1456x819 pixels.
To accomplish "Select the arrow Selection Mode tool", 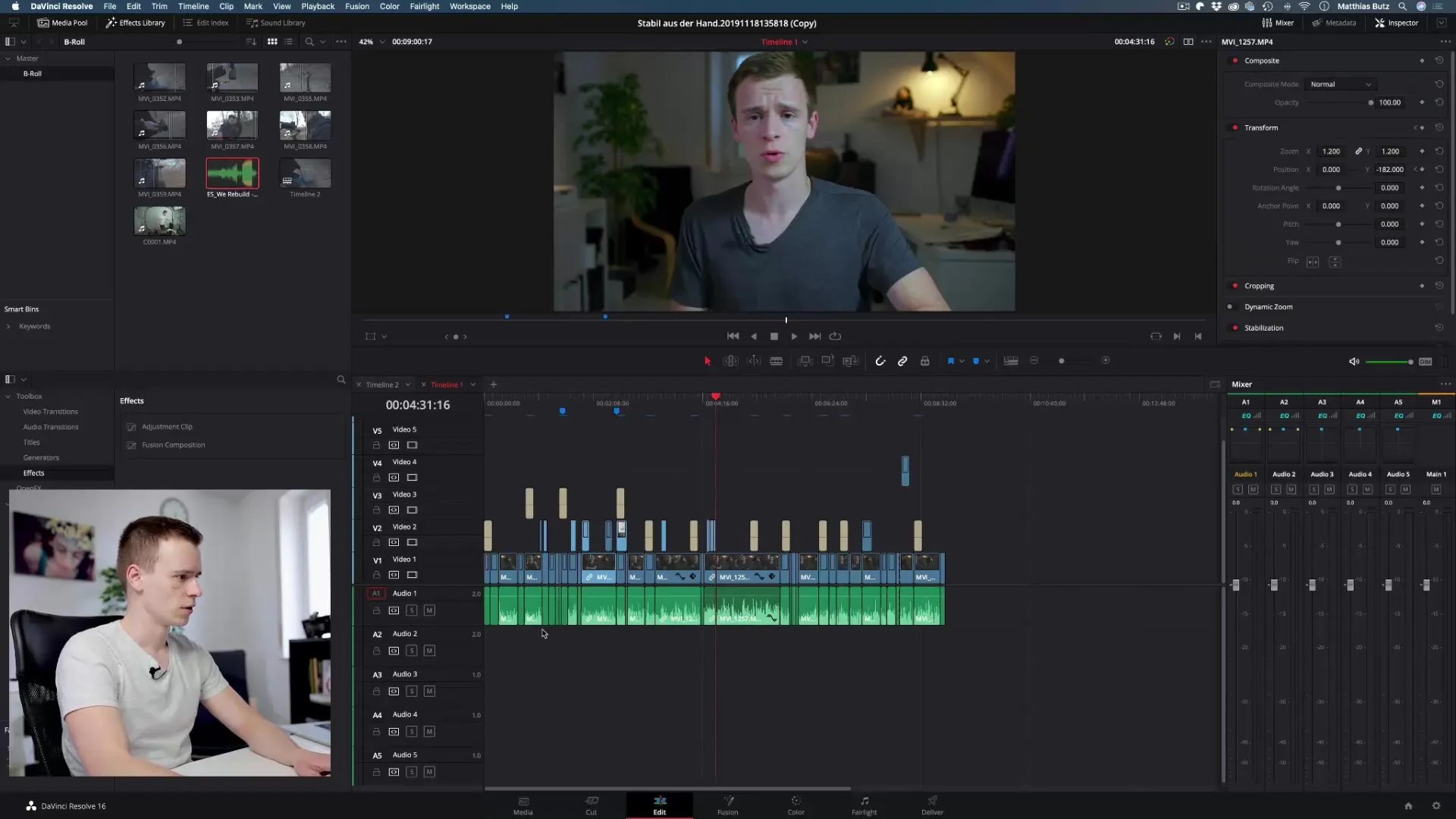I will [x=707, y=361].
